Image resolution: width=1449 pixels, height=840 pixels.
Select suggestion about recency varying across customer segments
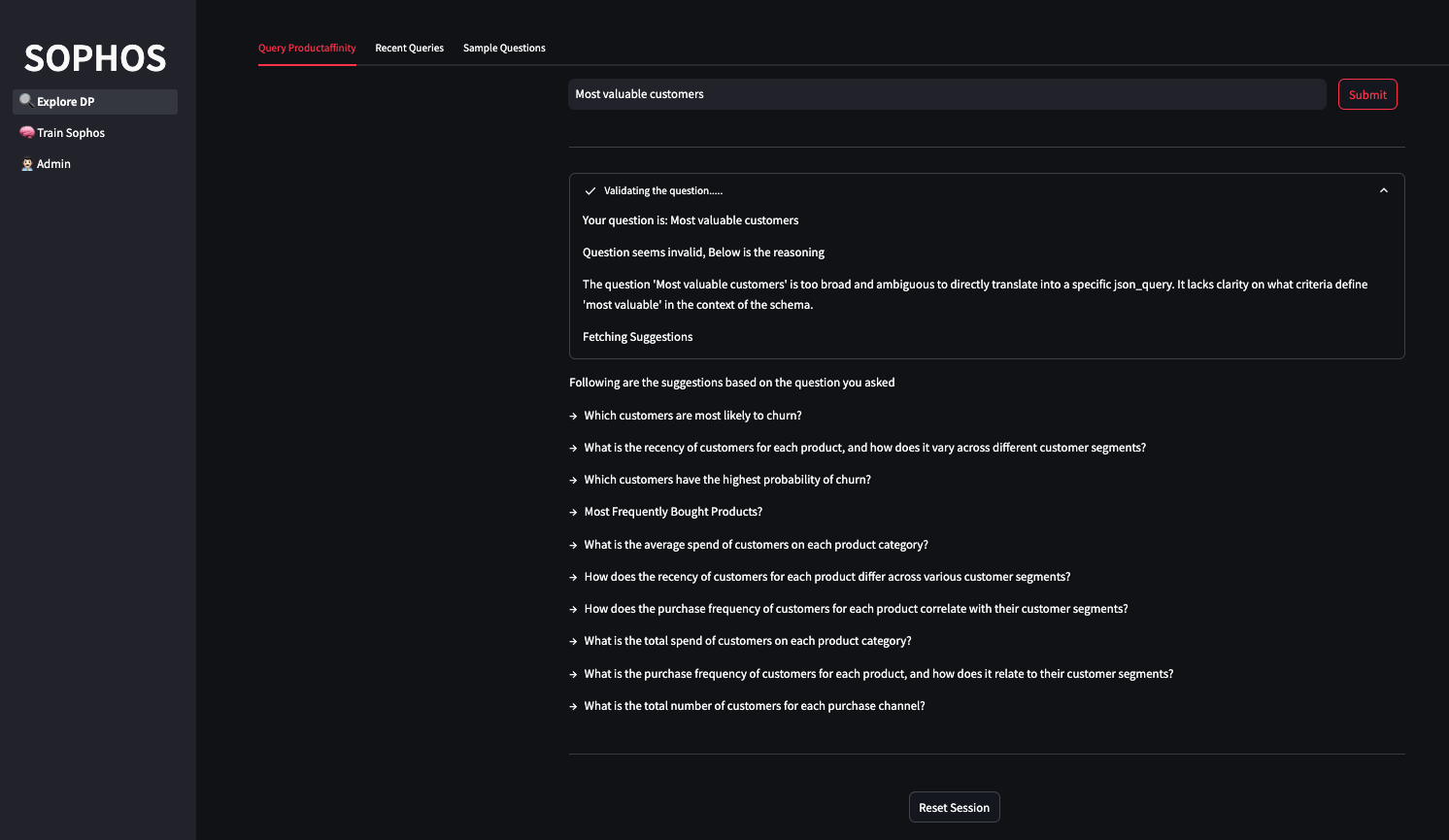[865, 448]
